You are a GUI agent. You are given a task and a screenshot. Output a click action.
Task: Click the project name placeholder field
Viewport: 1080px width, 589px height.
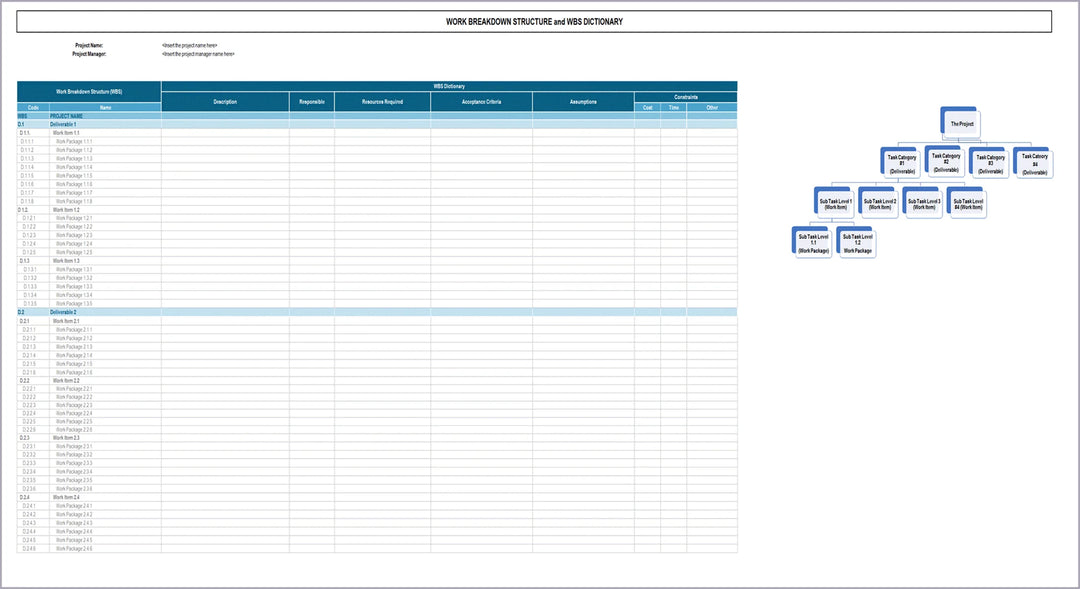tap(190, 46)
